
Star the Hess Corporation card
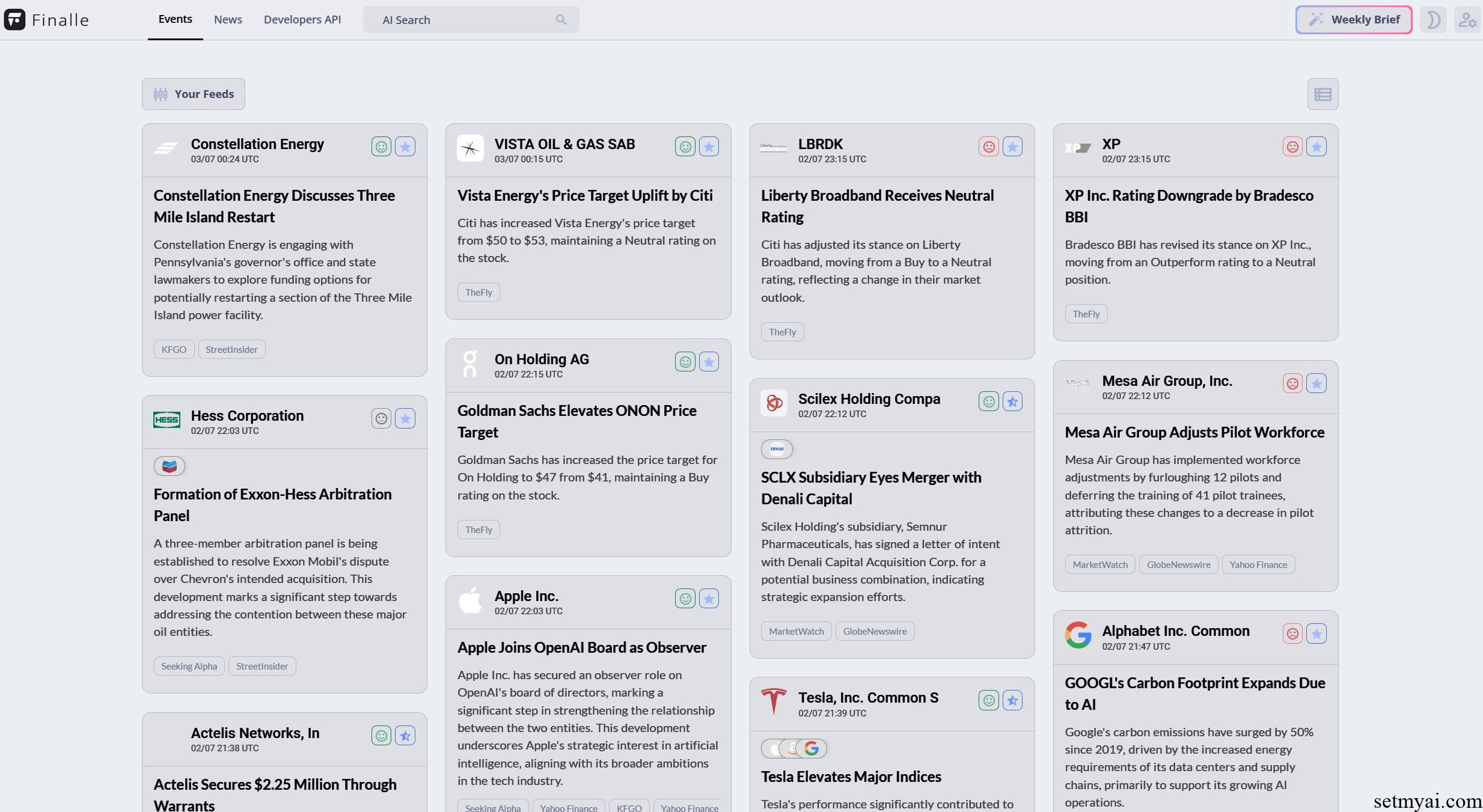[x=405, y=418]
